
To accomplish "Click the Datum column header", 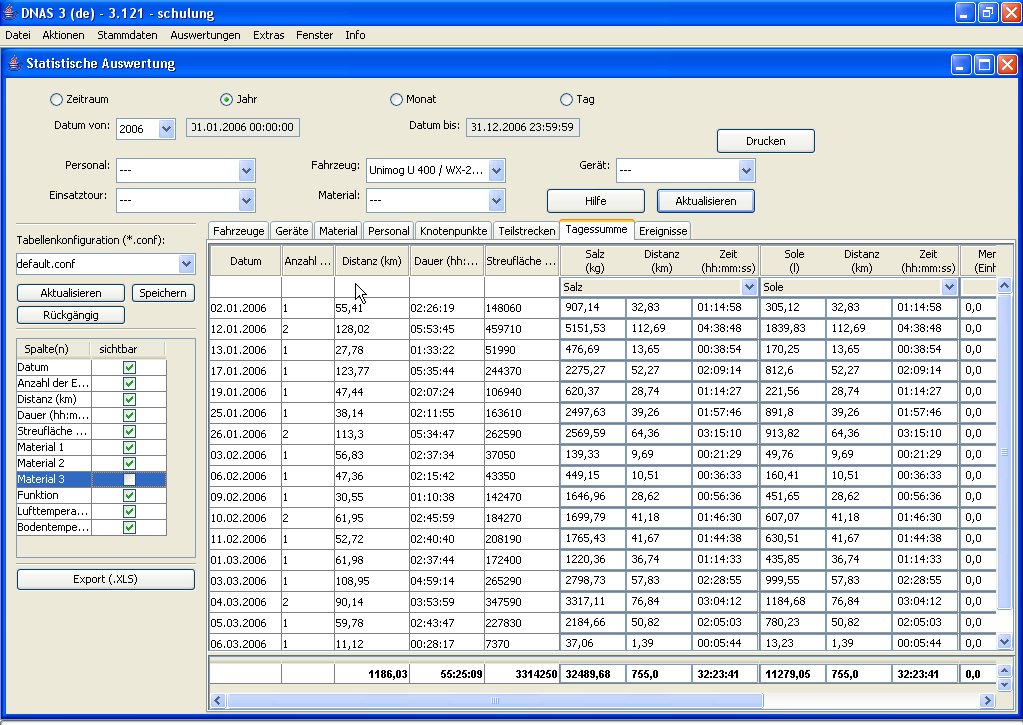I will pyautogui.click(x=245, y=261).
